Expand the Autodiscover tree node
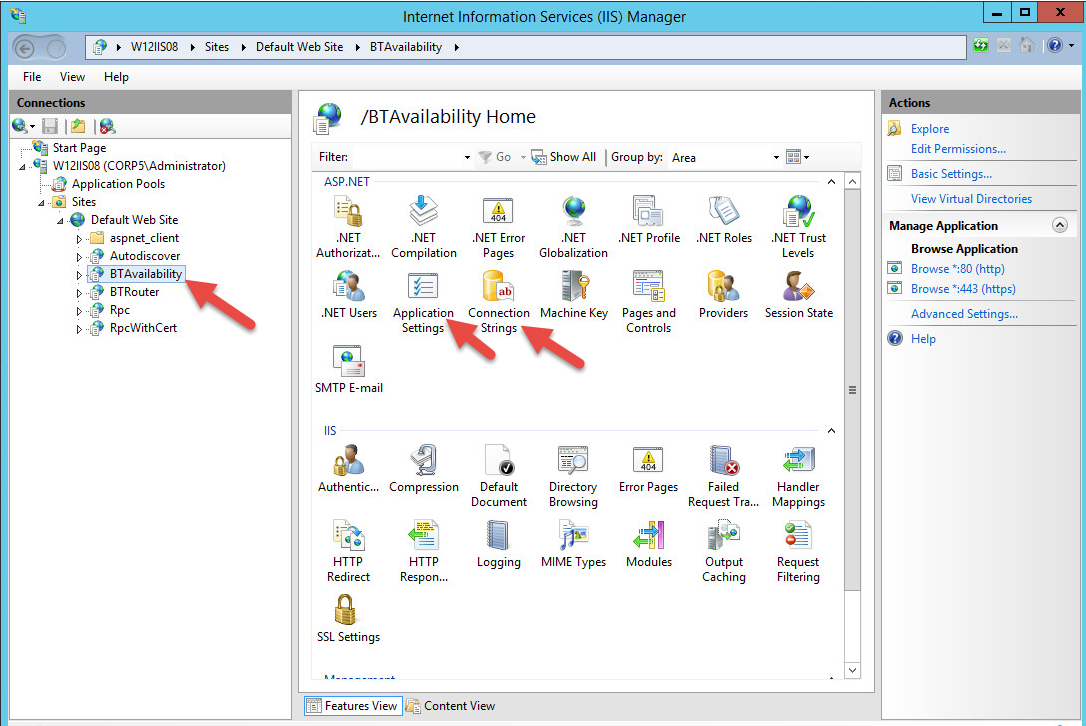The width and height of the screenshot is (1086, 726). (79, 257)
